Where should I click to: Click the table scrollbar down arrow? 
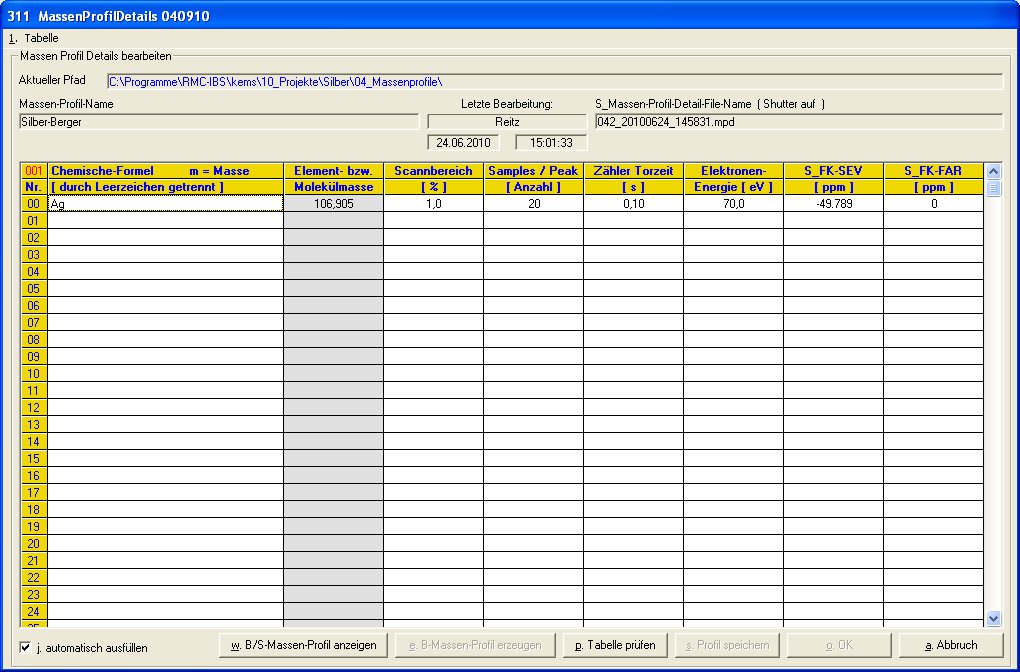[993, 619]
